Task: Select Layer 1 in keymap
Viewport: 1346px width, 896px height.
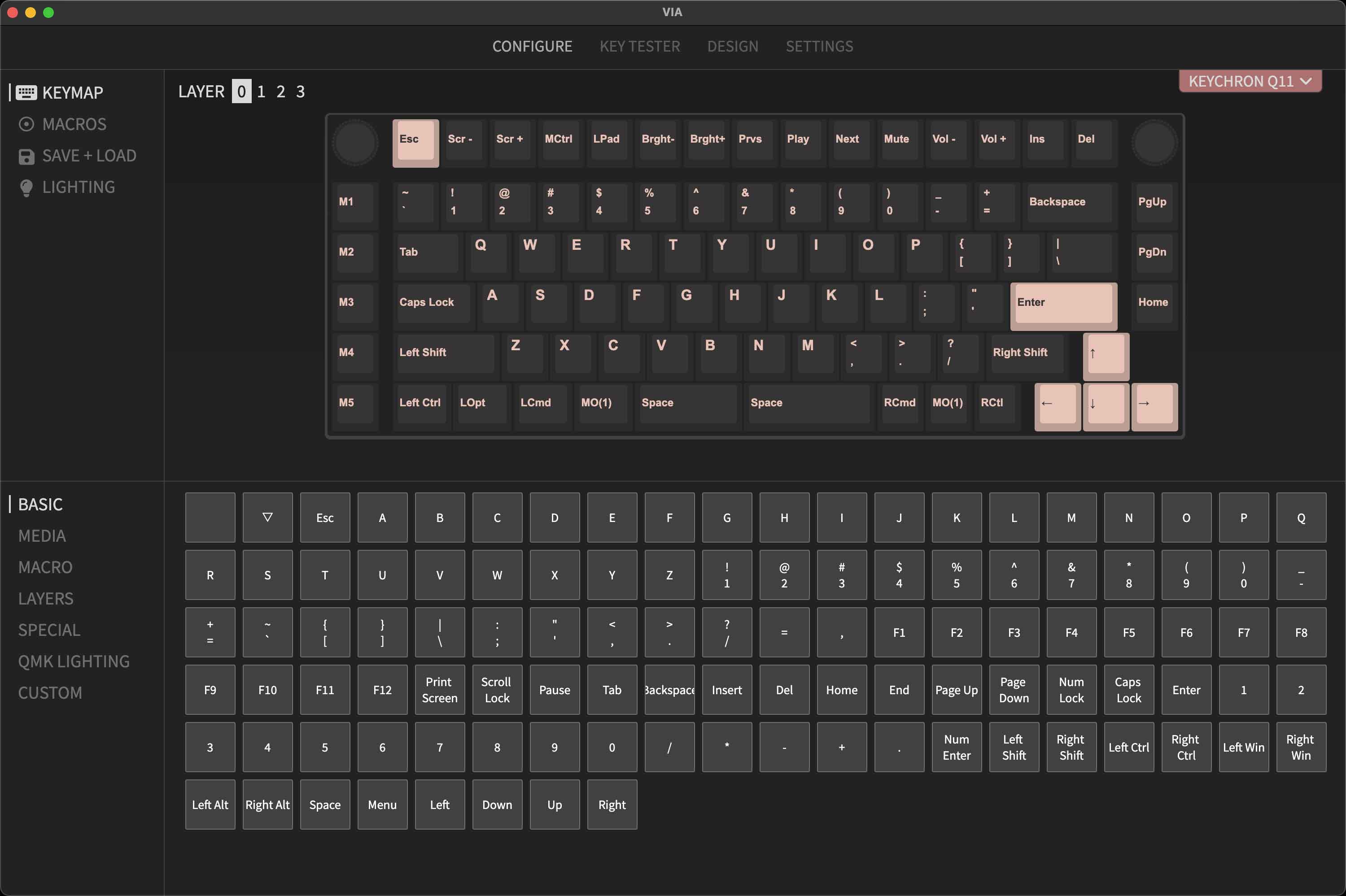Action: [261, 90]
